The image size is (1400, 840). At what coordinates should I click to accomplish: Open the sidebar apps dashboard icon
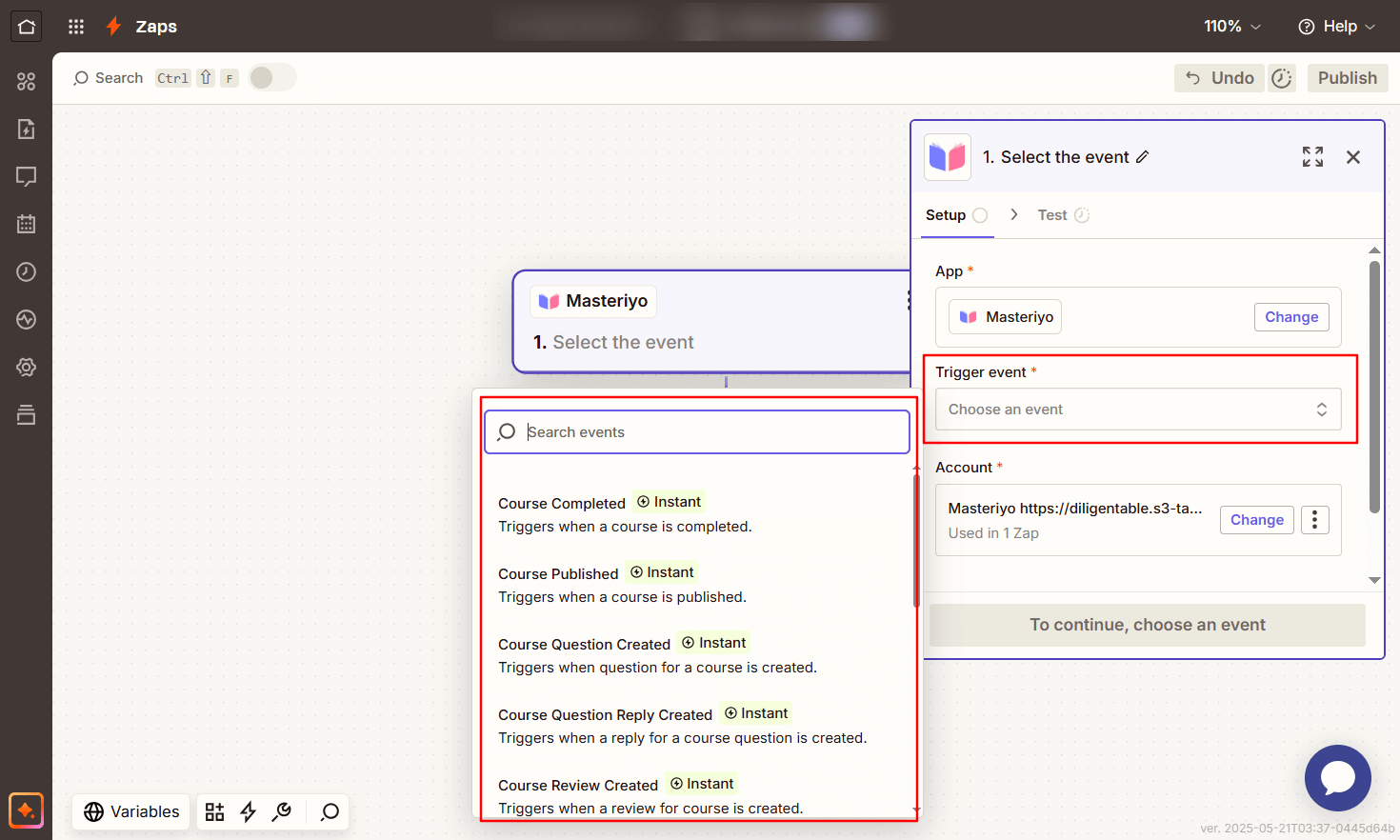coord(27,82)
